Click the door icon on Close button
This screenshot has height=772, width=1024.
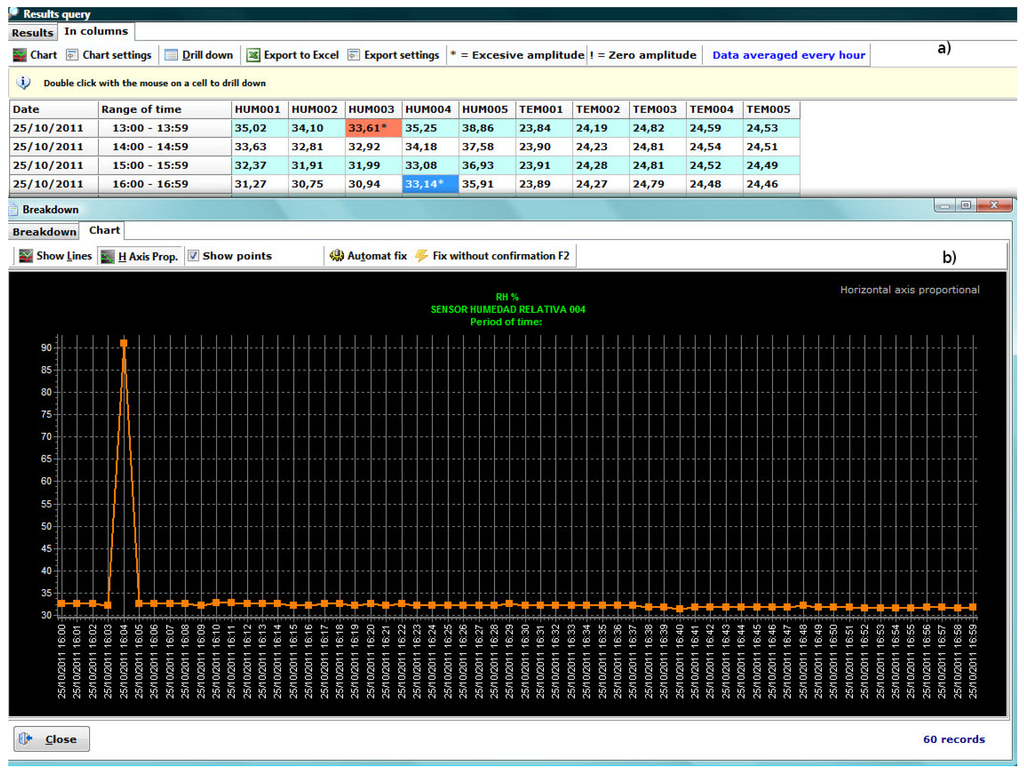[x=25, y=739]
